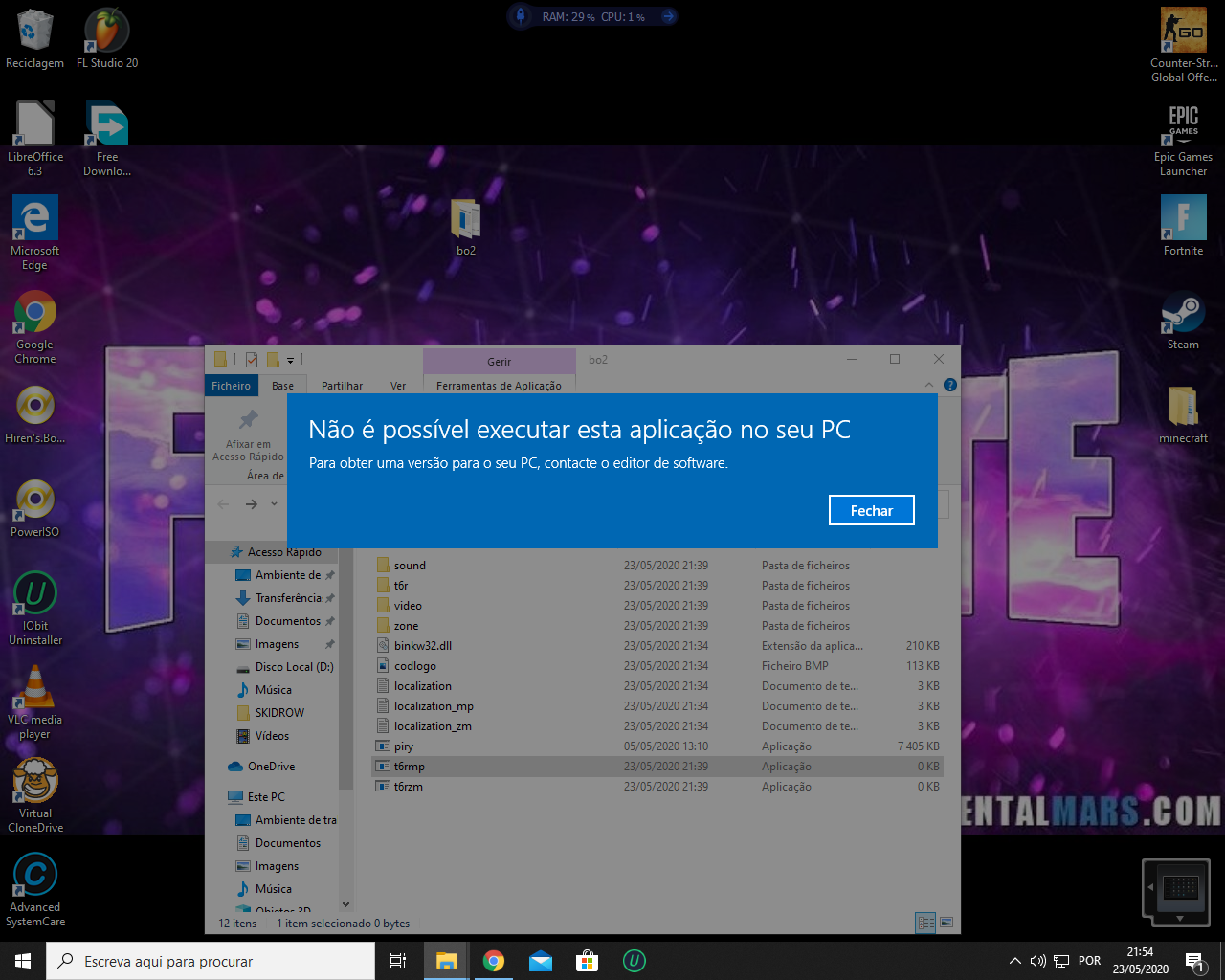1225x980 pixels.
Task: Open Explorer help question mark
Action: 949,385
